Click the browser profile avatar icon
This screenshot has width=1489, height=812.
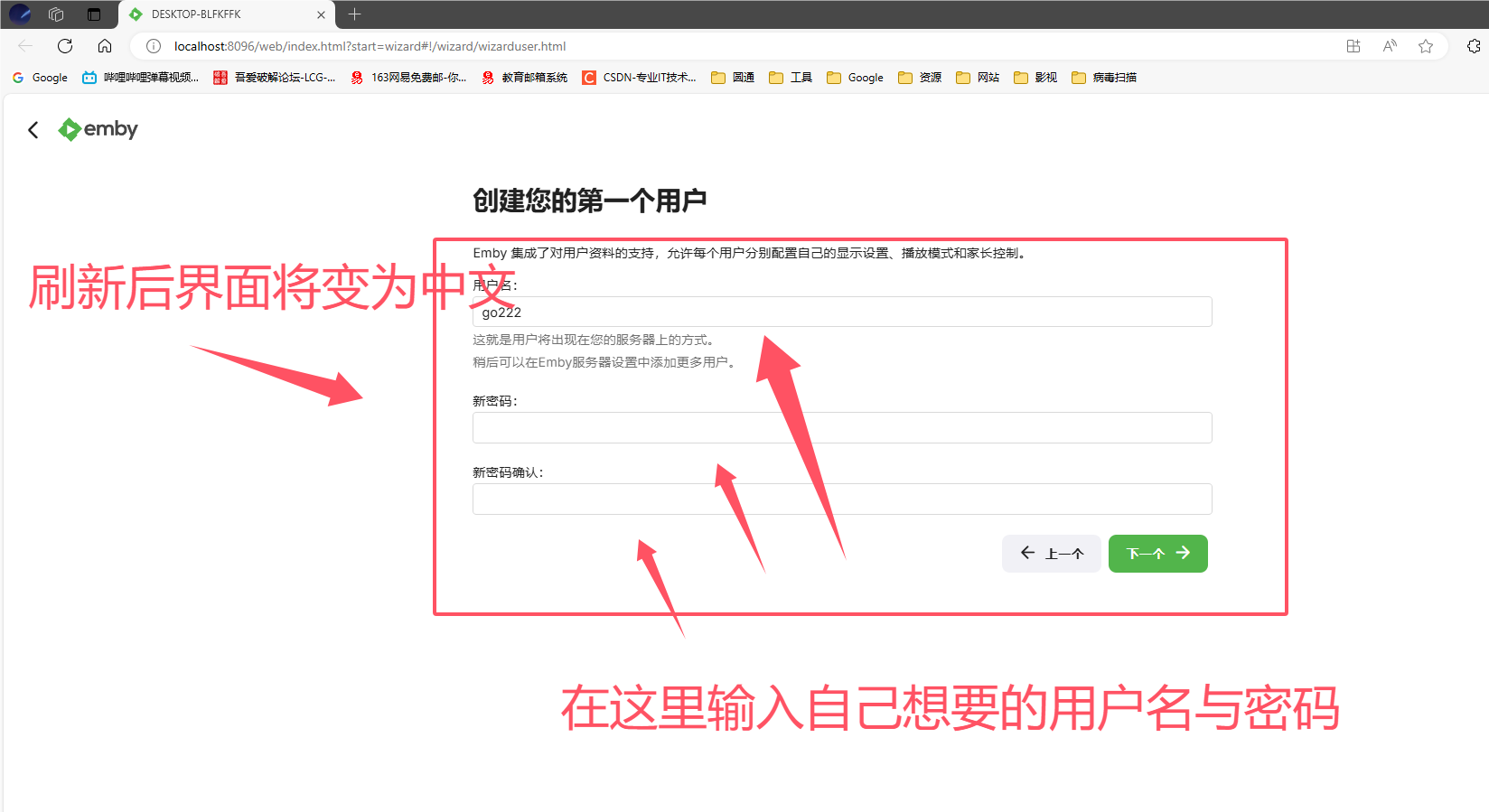coord(20,14)
